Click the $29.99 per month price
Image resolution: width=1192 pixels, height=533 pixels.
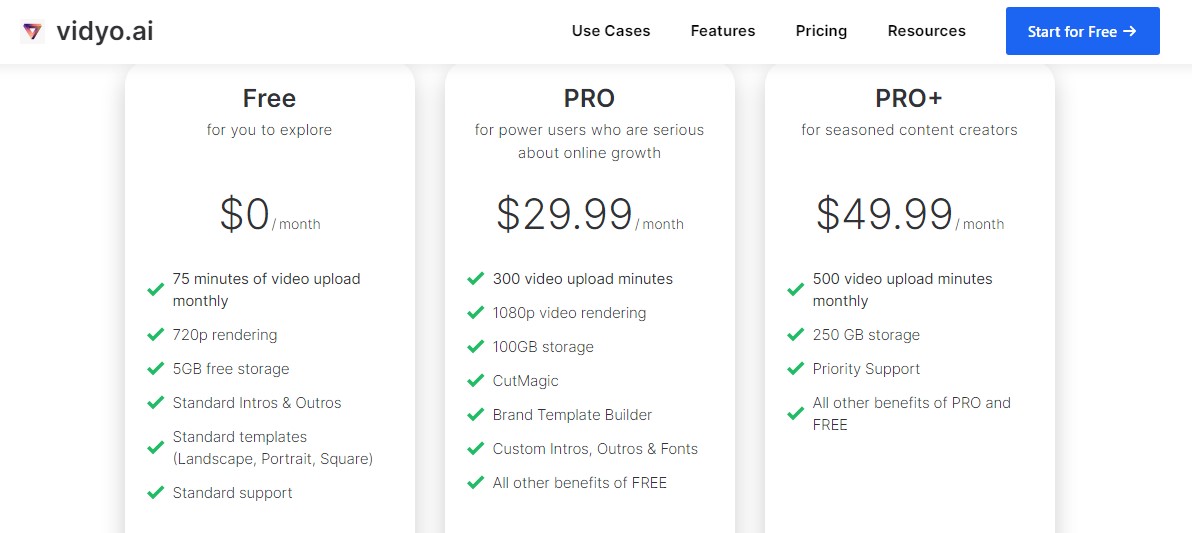click(590, 214)
